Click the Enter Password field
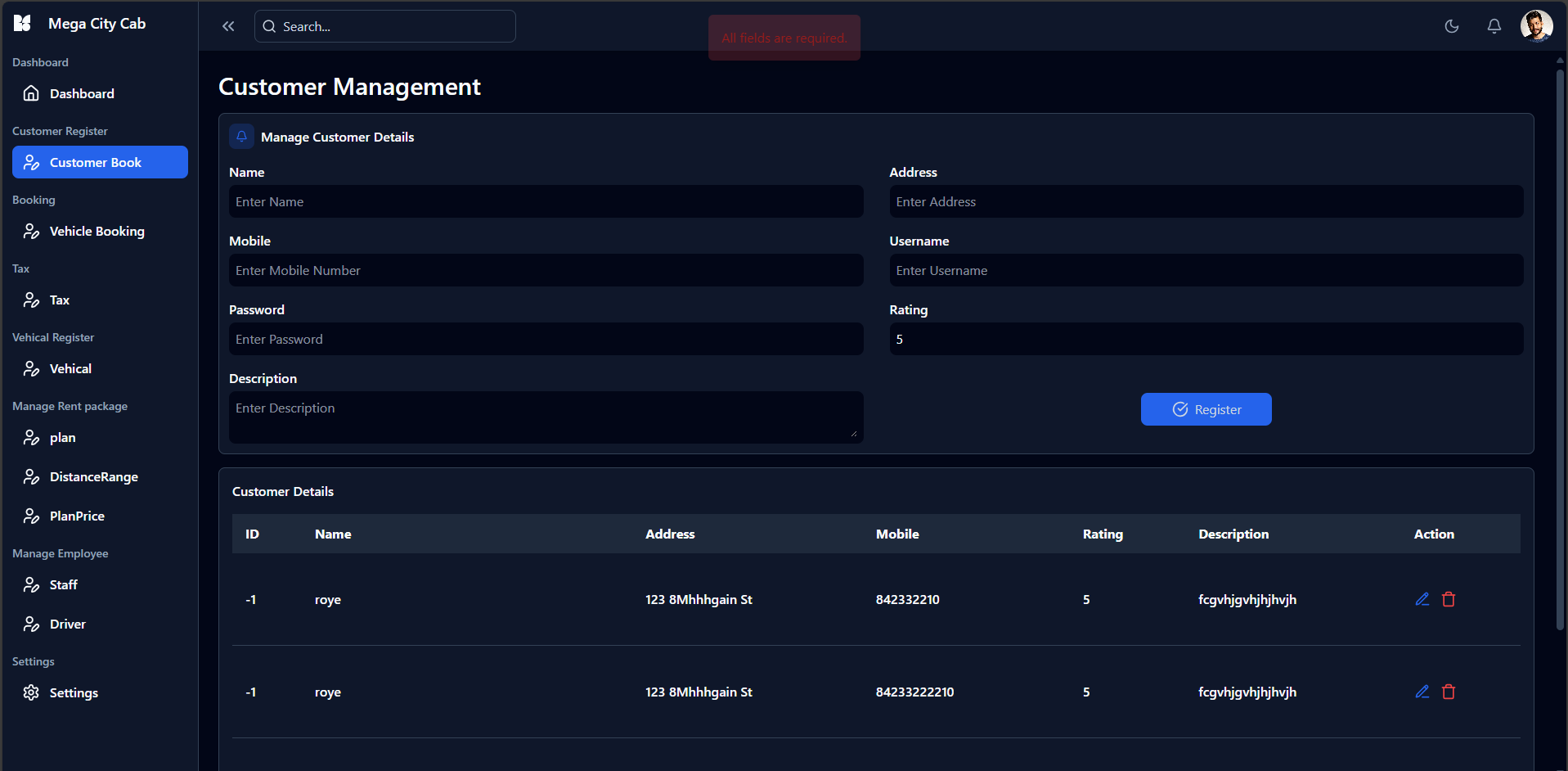1568x771 pixels. click(546, 339)
